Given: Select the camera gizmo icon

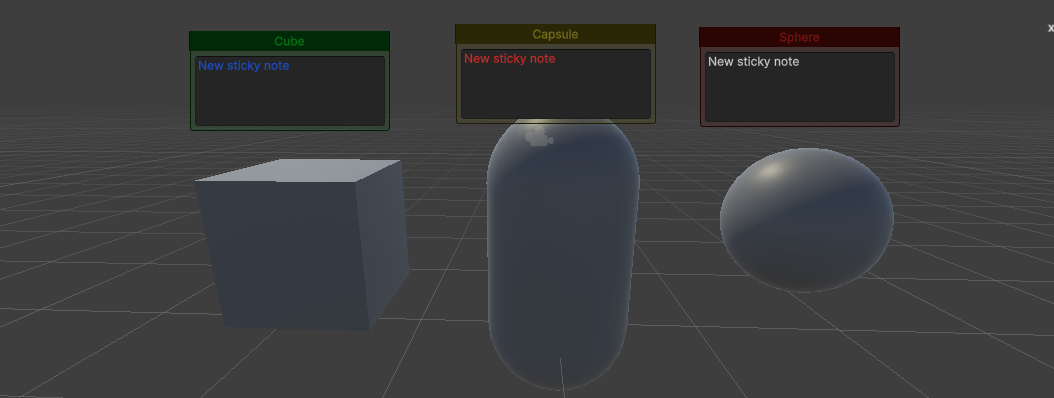Looking at the screenshot, I should (538, 136).
